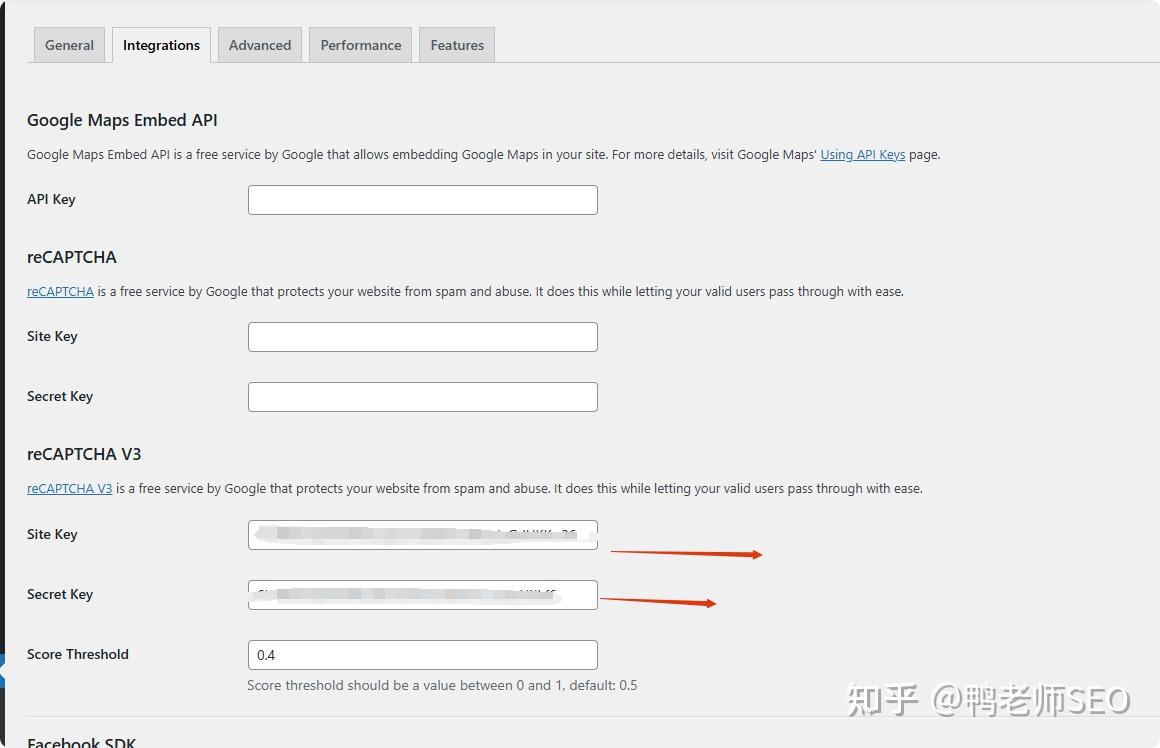Screen dimensions: 1160x748
Task: Select the filled reCAPTCHA V3 Site Key value
Action: click(422, 534)
